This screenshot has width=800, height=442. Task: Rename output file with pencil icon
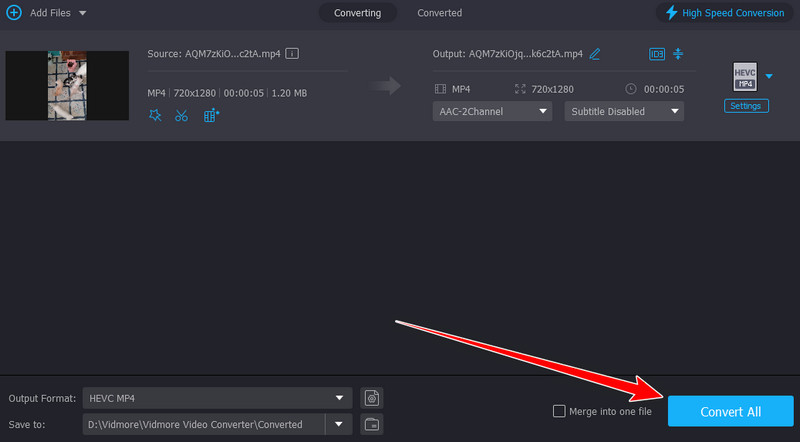pos(596,53)
